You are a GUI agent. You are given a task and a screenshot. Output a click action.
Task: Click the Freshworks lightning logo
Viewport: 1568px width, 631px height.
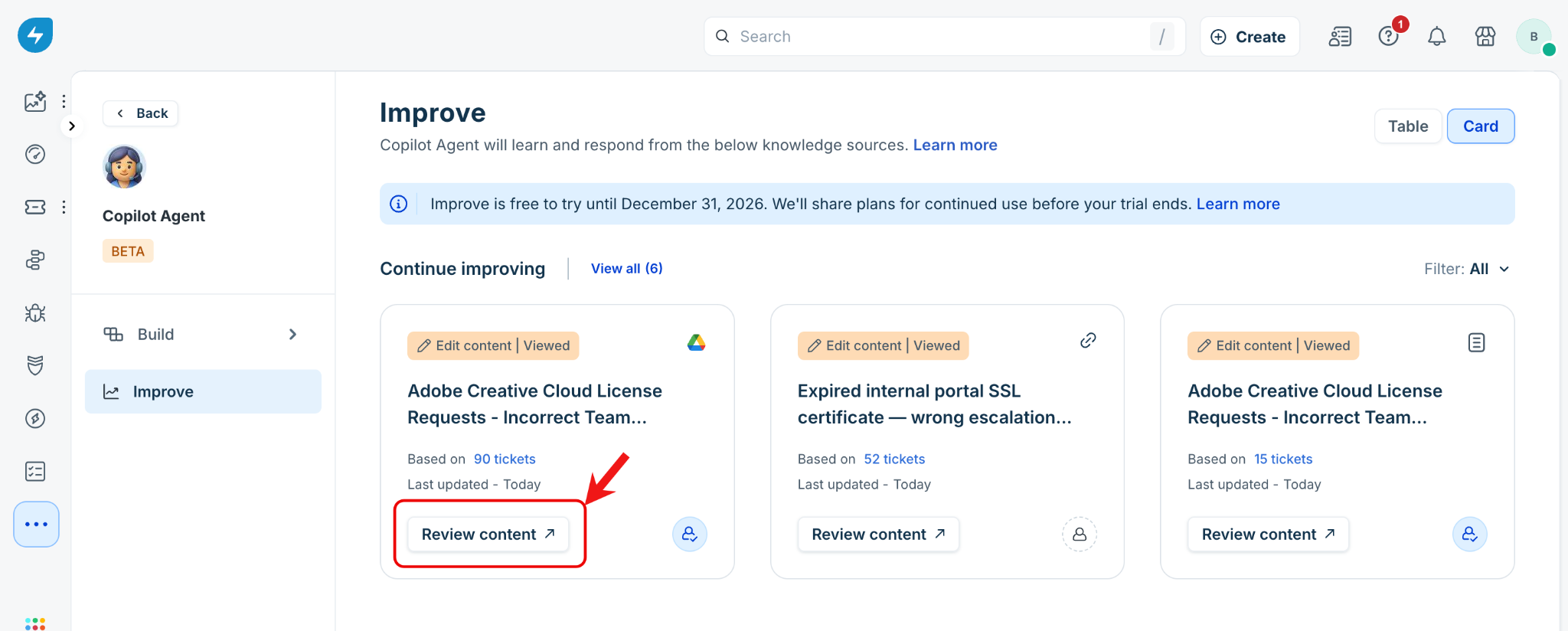coord(35,35)
